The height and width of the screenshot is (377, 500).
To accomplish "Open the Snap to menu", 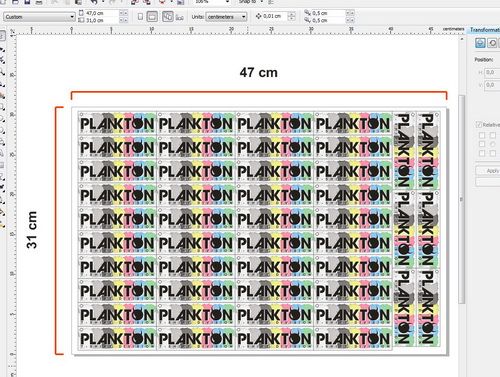I will coord(250,2).
